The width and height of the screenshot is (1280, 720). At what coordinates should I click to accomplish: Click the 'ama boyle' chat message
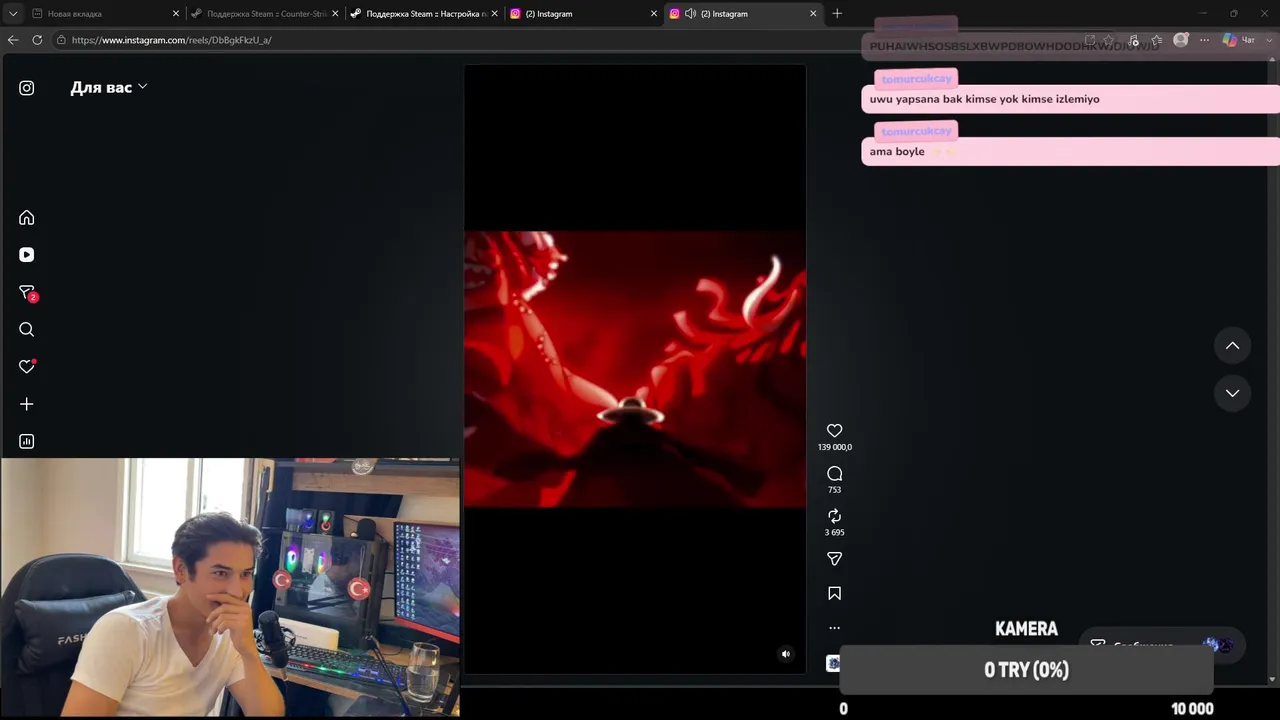click(x=1070, y=152)
